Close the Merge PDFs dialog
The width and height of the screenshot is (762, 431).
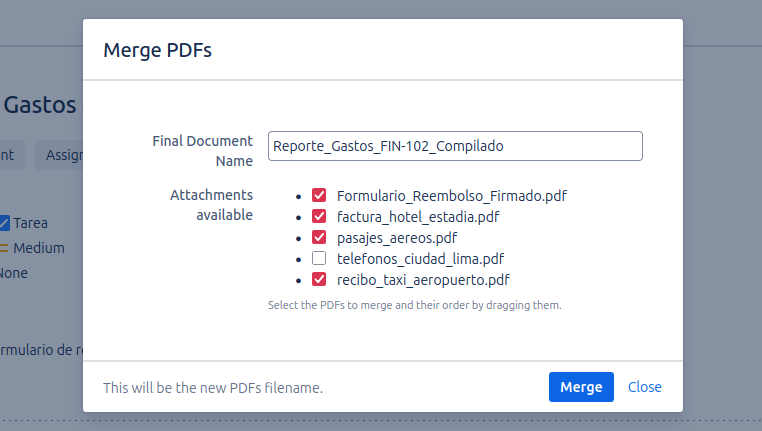644,387
